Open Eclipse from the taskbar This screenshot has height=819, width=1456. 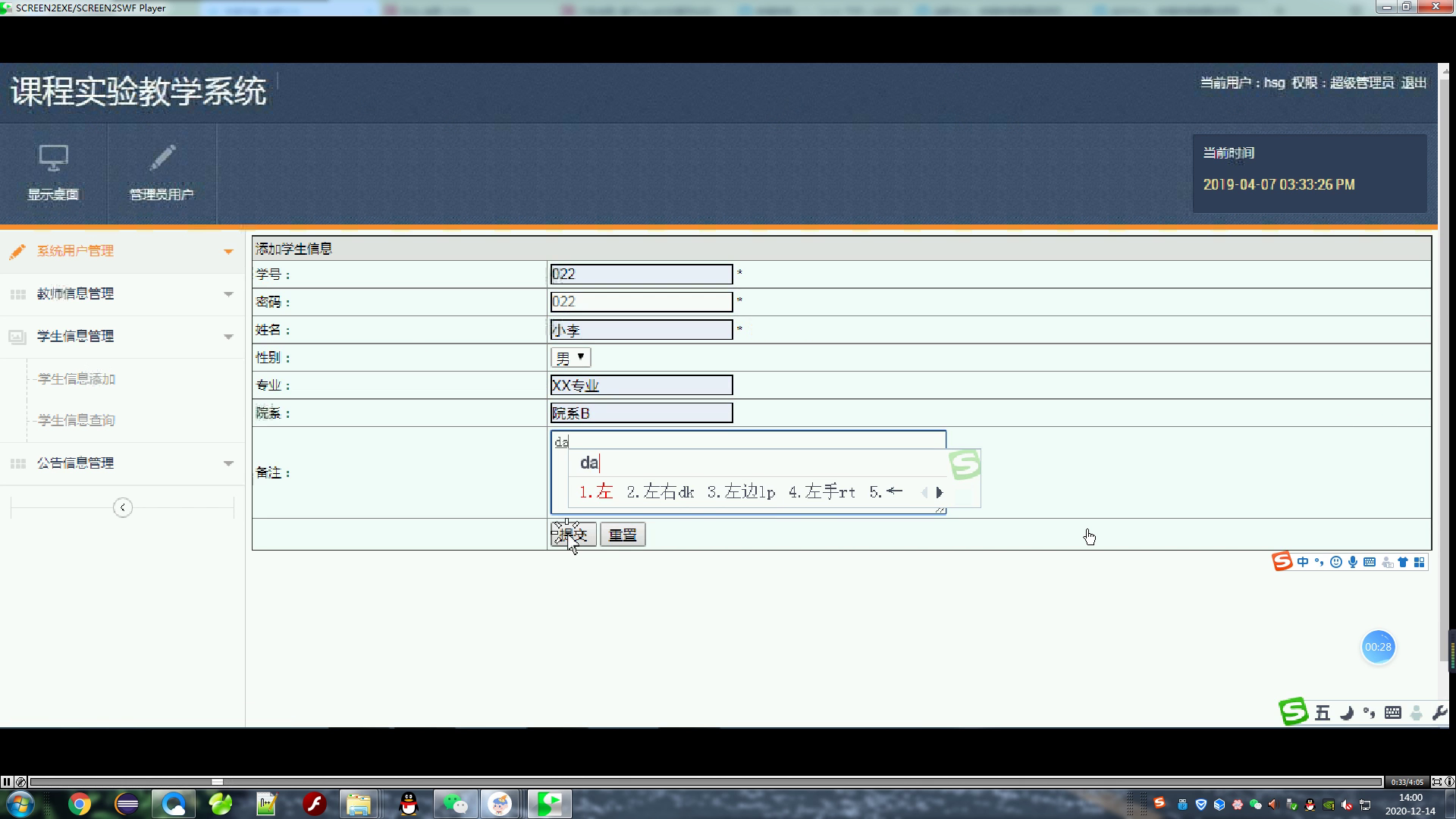(x=127, y=804)
